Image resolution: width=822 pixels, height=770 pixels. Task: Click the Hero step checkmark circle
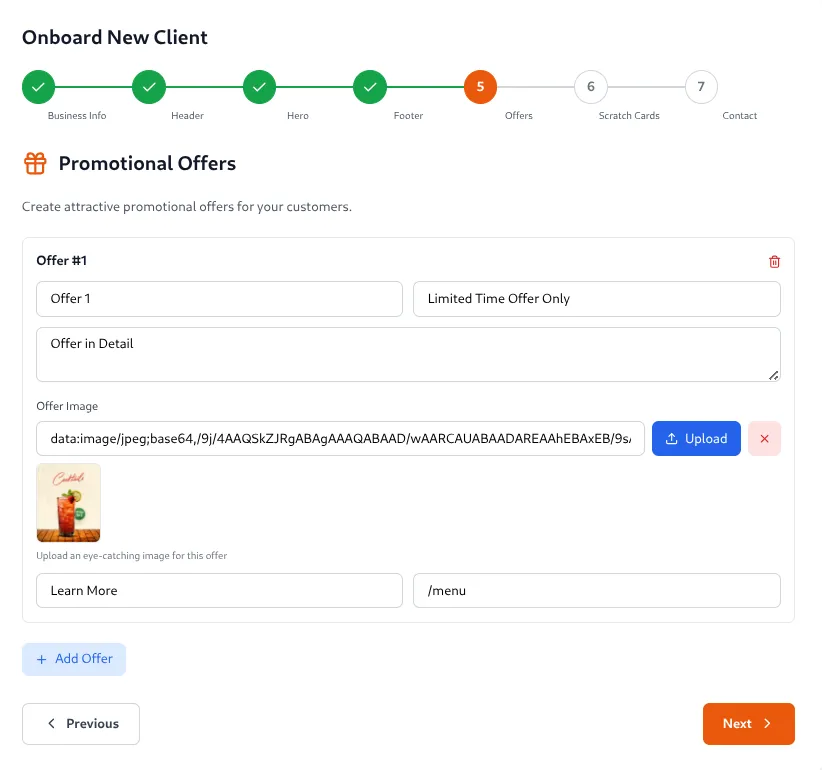click(x=259, y=87)
